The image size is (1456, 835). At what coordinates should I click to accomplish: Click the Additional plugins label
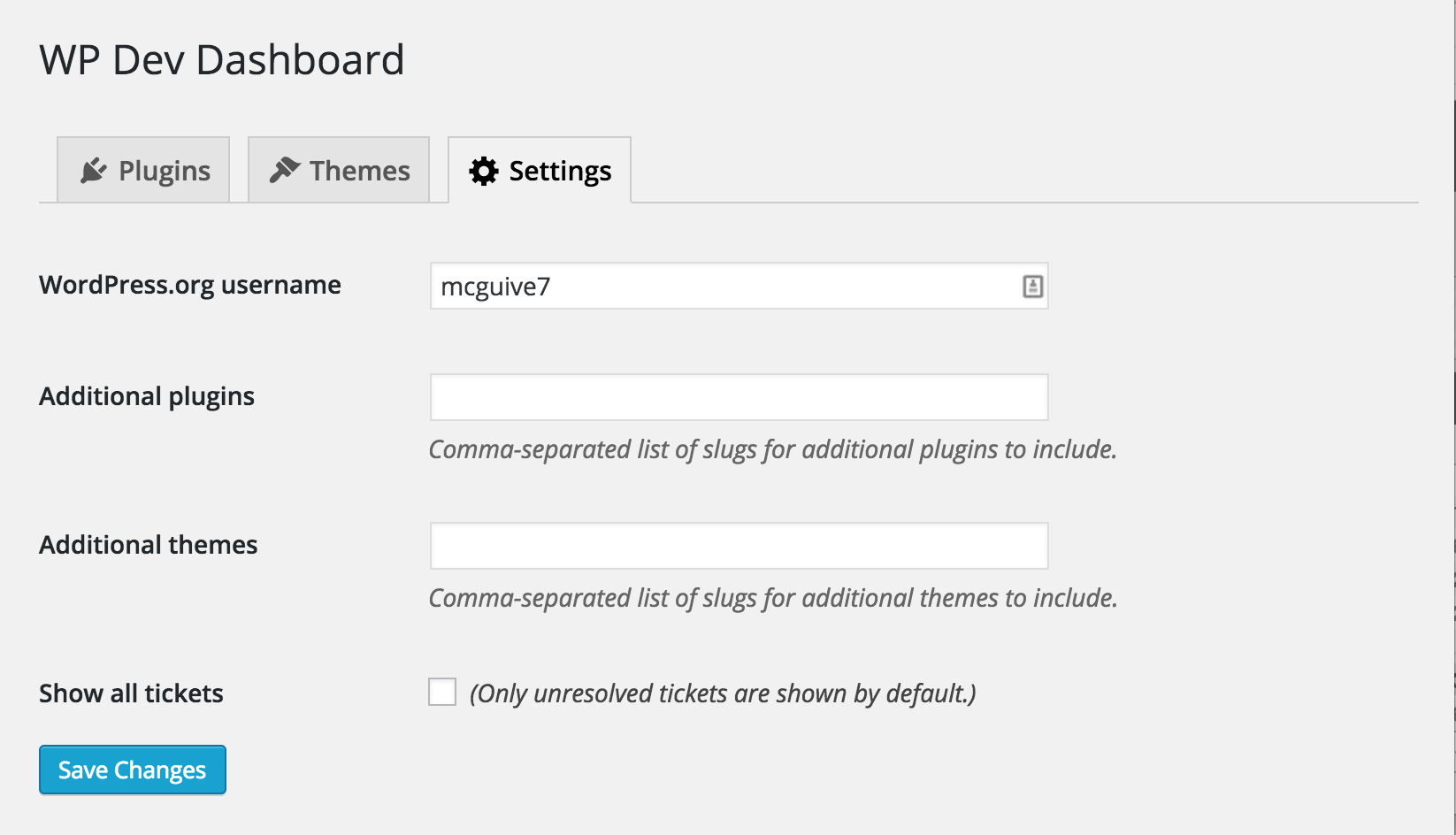147,396
